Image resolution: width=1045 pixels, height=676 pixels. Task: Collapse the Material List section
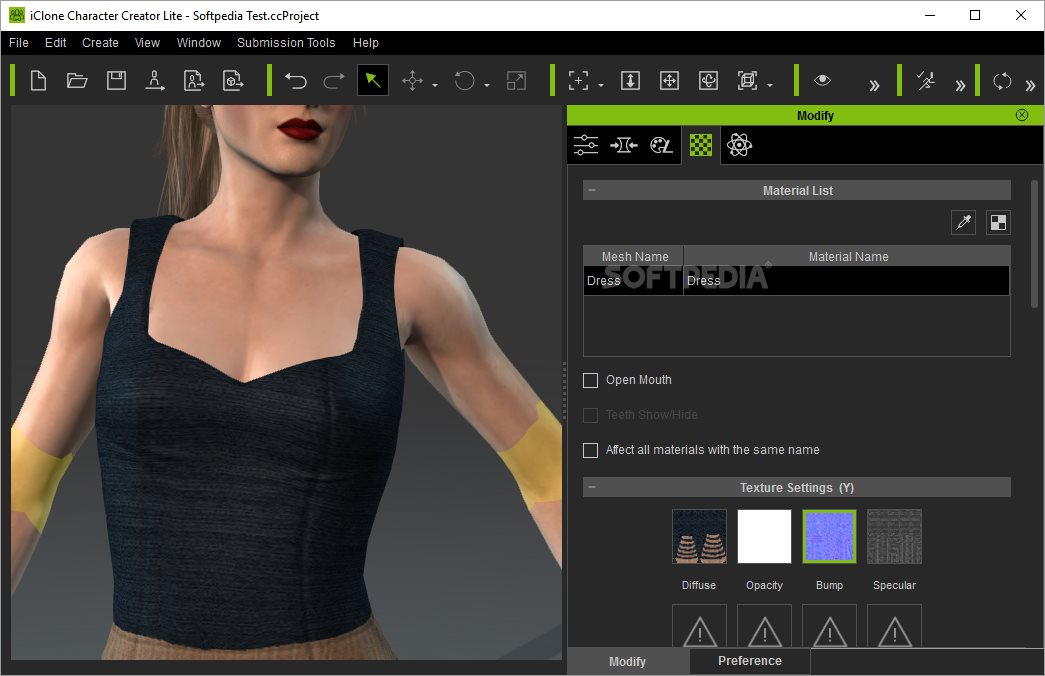592,191
